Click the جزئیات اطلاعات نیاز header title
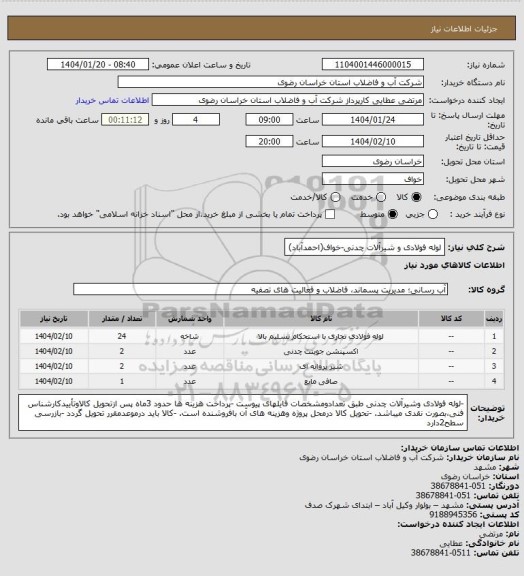 464,29
